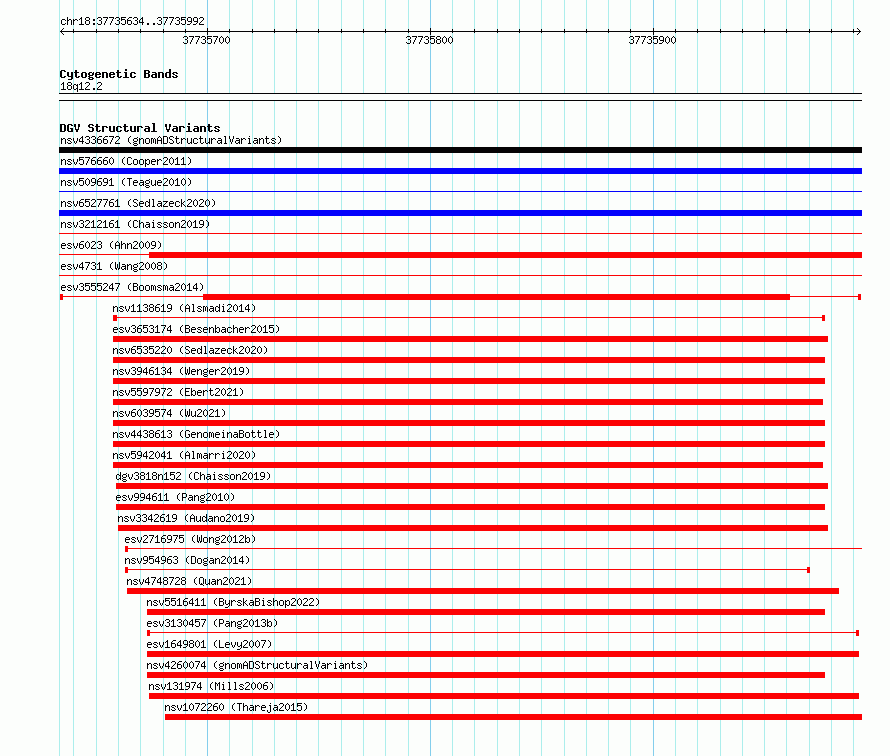Open variant esv1649801 (Levy2007)
This screenshot has width=890, height=756.
[x=209, y=644]
